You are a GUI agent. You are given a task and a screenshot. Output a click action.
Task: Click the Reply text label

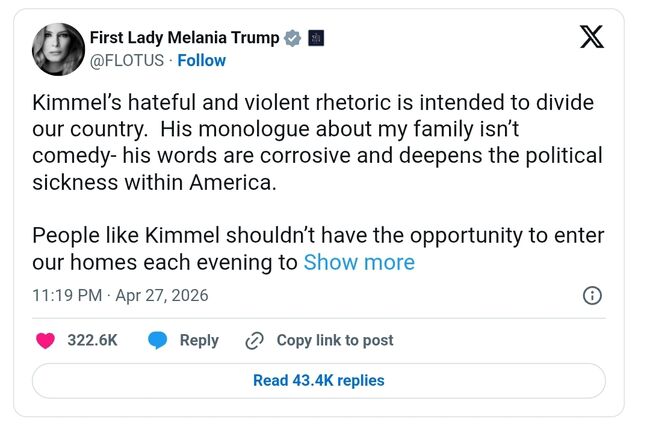[199, 340]
